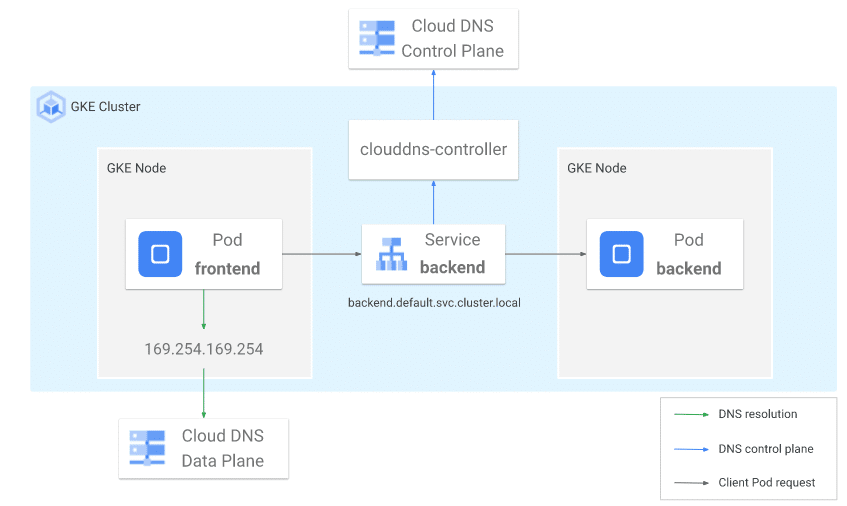Click the 169.254.169.254 address text

coord(204,349)
